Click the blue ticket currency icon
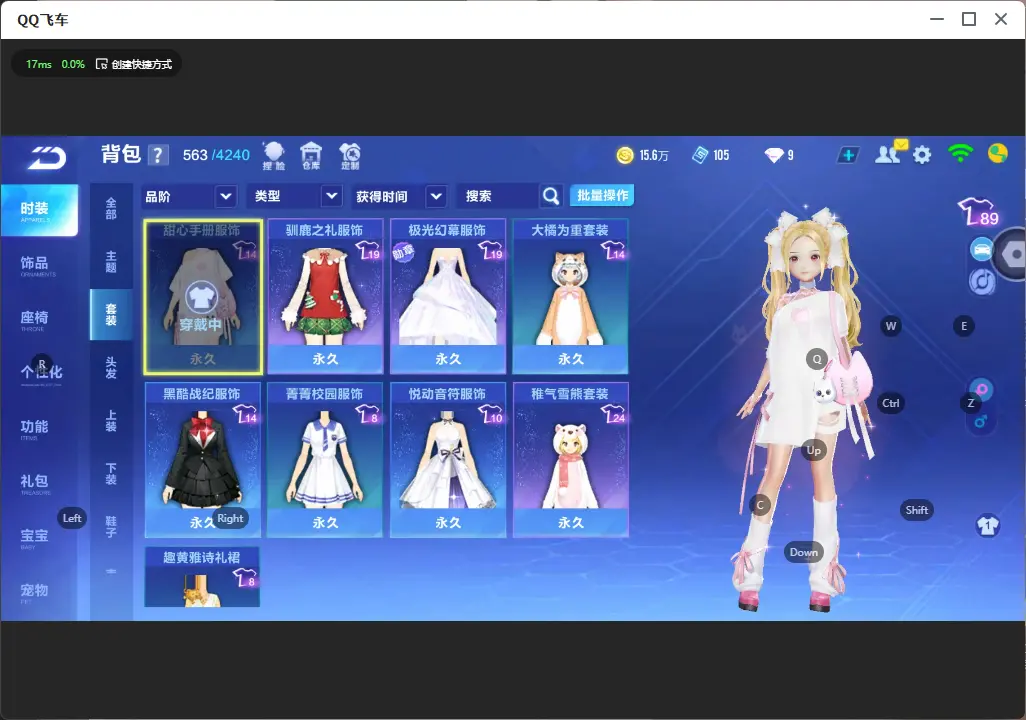The image size is (1026, 720). click(700, 155)
